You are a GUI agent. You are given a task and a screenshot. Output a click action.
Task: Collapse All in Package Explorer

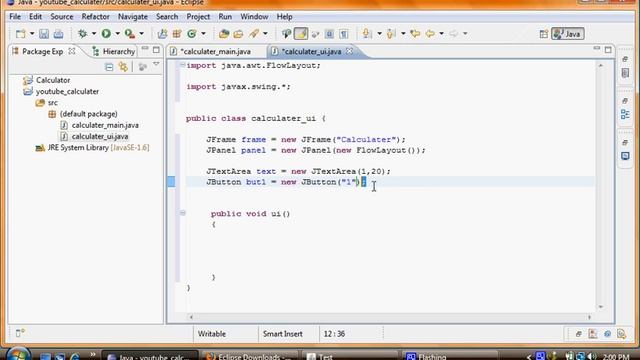(109, 67)
